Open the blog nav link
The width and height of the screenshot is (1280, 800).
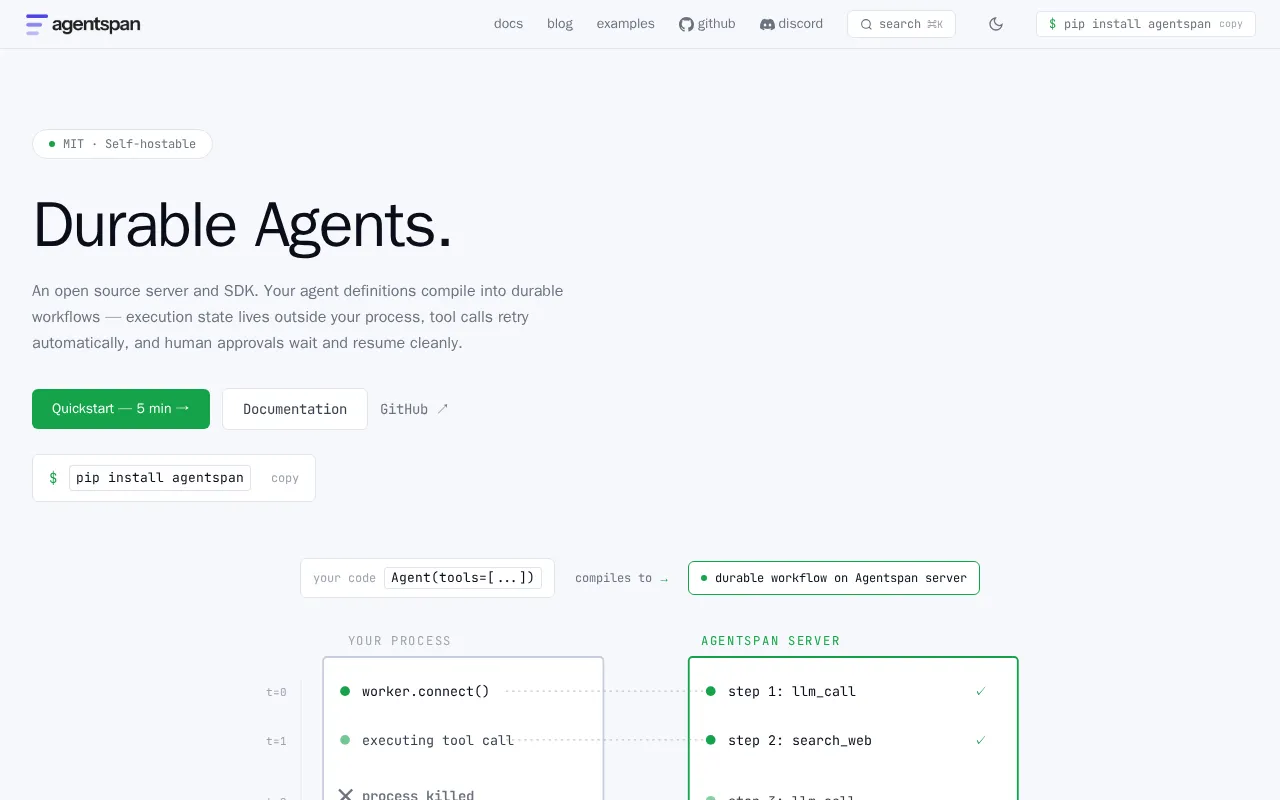coord(560,24)
